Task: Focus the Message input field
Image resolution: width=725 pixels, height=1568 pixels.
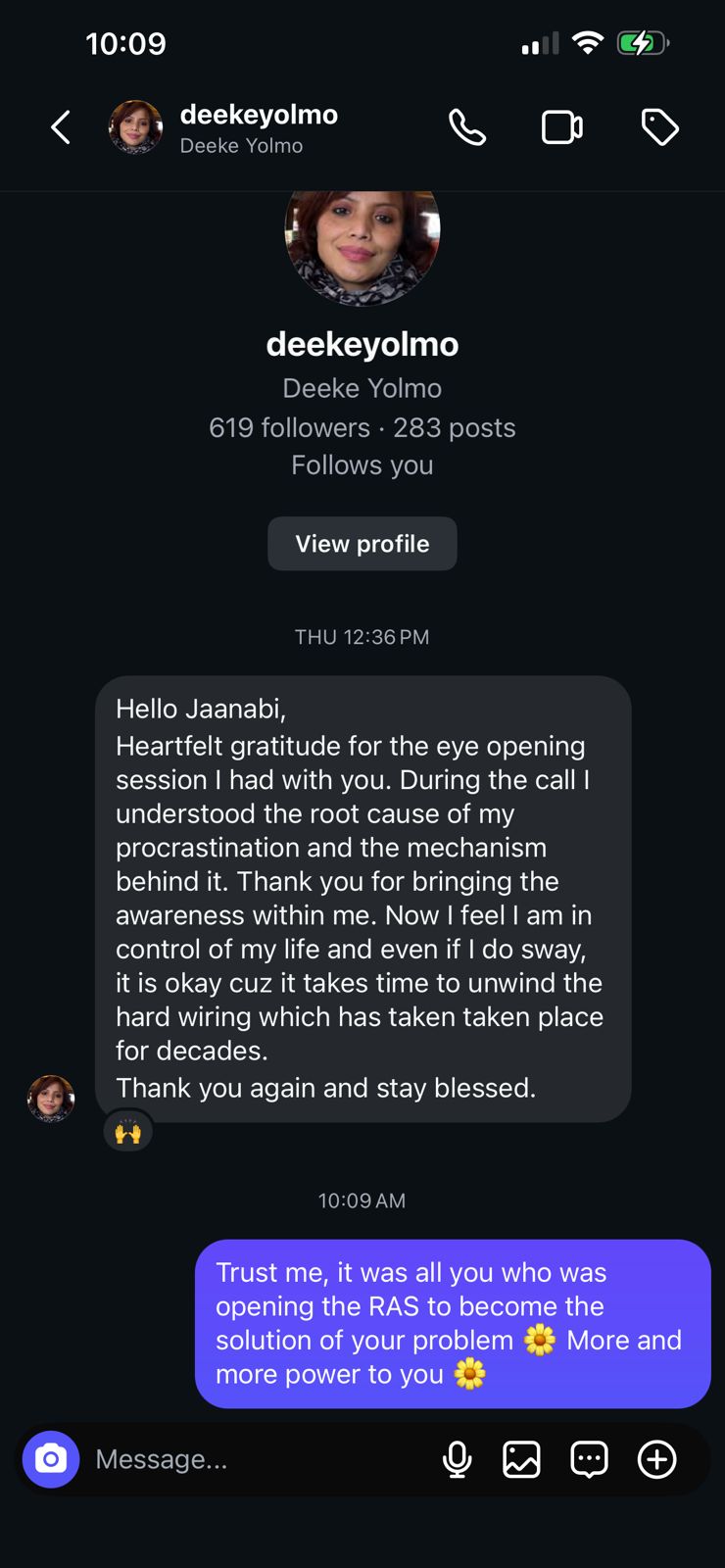Action: coord(255,1459)
